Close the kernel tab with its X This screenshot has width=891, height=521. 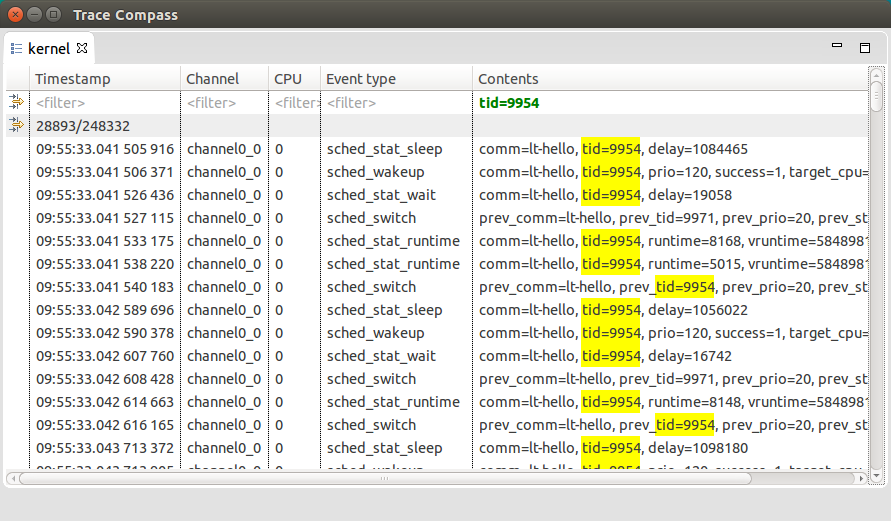tap(83, 47)
